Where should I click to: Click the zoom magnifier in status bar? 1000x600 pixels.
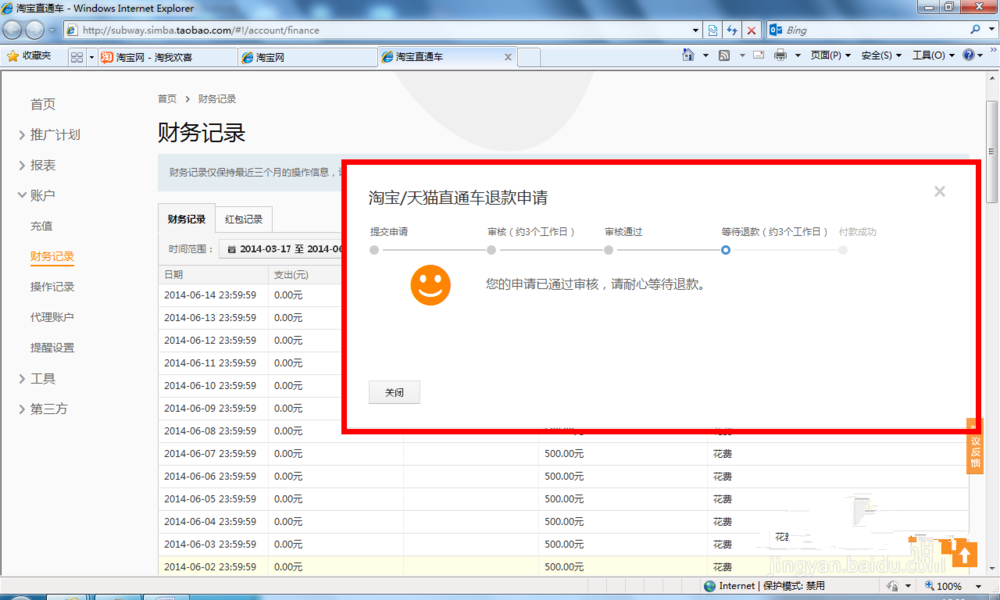929,585
